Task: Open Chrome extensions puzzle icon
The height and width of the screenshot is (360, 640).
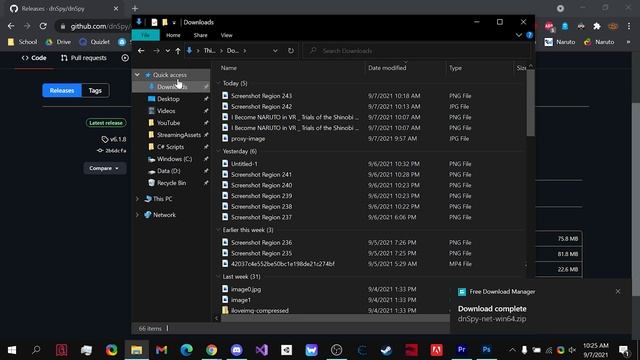Action: [597, 26]
